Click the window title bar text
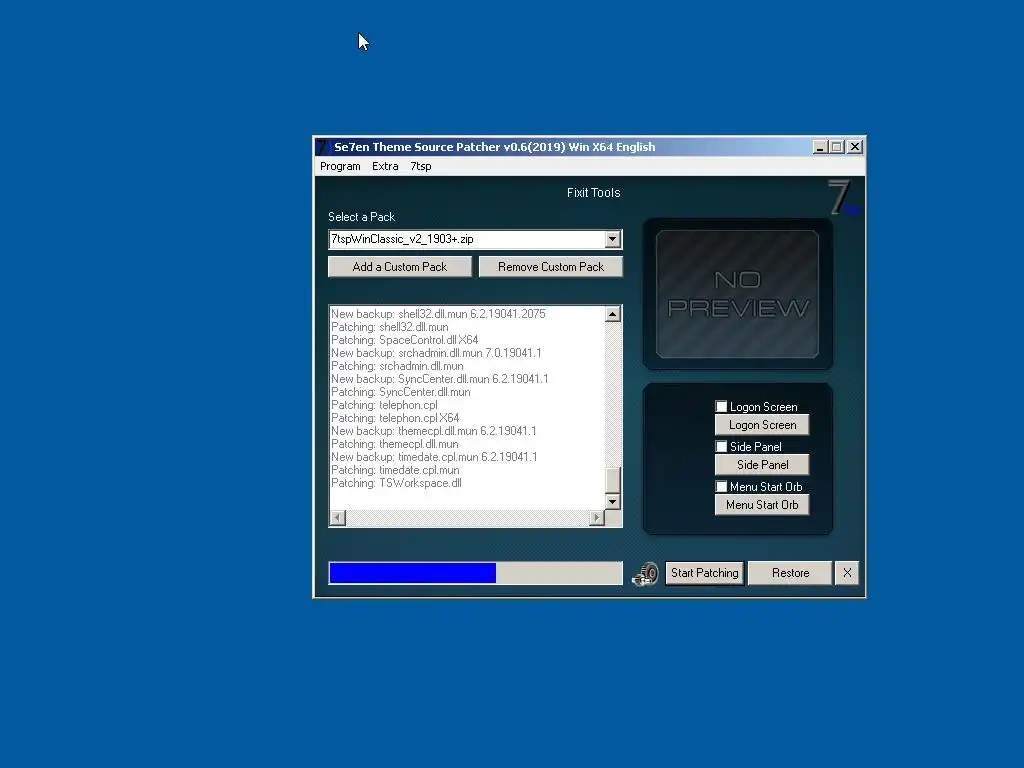 [494, 147]
